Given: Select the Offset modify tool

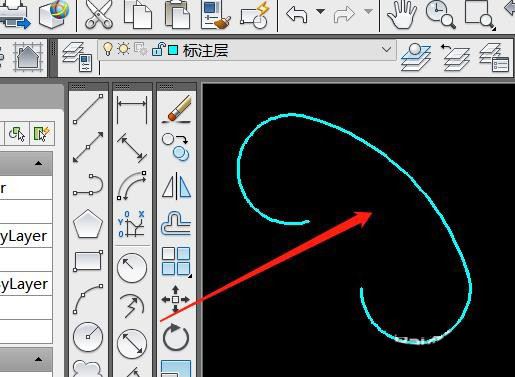Looking at the screenshot, I should [176, 223].
